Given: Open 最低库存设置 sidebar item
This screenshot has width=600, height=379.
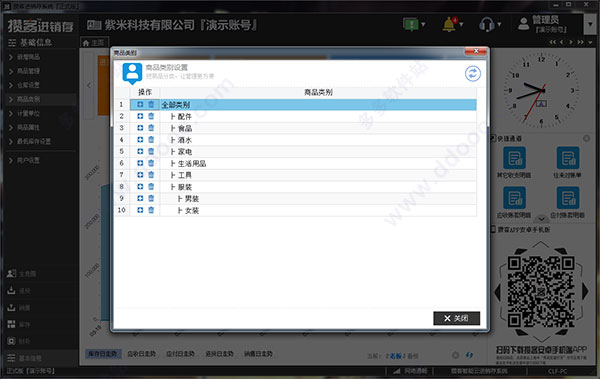Looking at the screenshot, I should [x=34, y=141].
